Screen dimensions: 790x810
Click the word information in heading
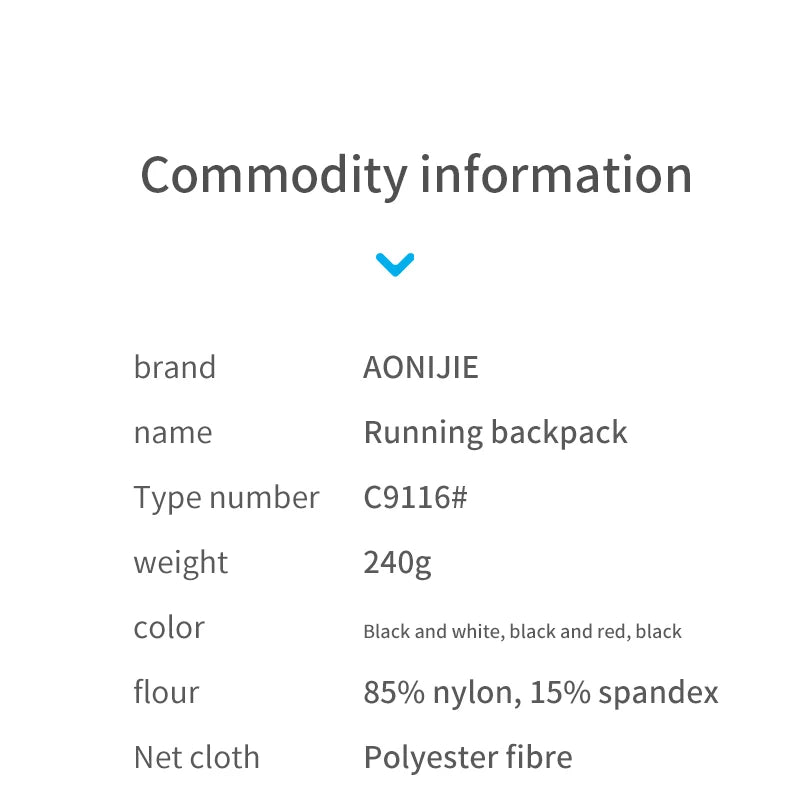tap(556, 174)
